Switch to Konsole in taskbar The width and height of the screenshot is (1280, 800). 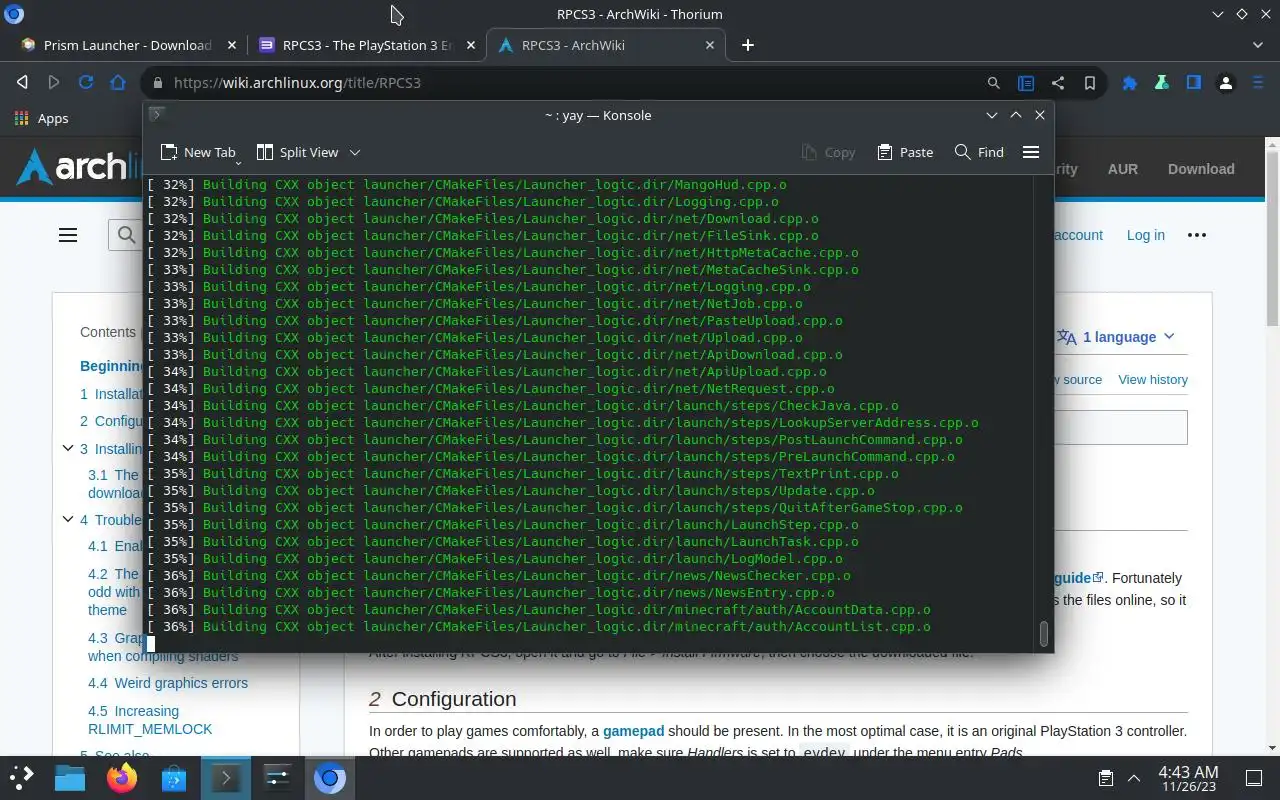click(x=226, y=777)
